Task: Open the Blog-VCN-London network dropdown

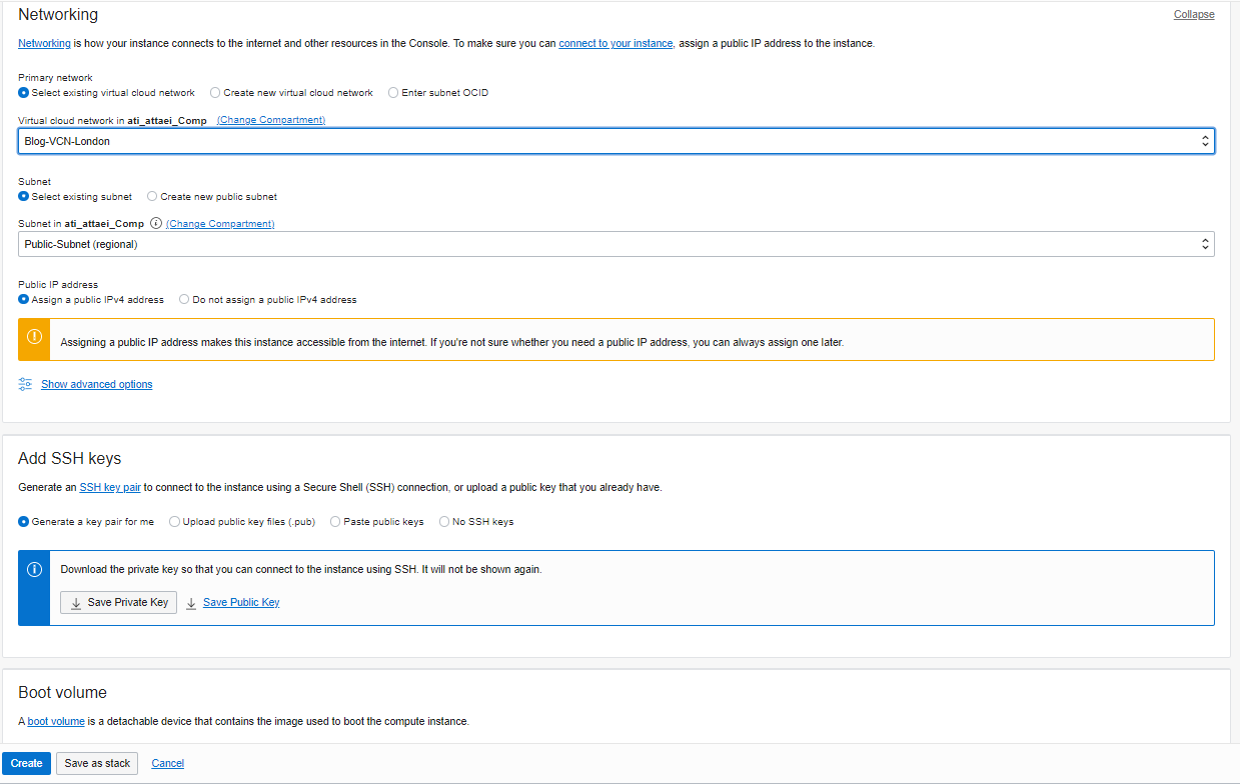Action: [616, 141]
